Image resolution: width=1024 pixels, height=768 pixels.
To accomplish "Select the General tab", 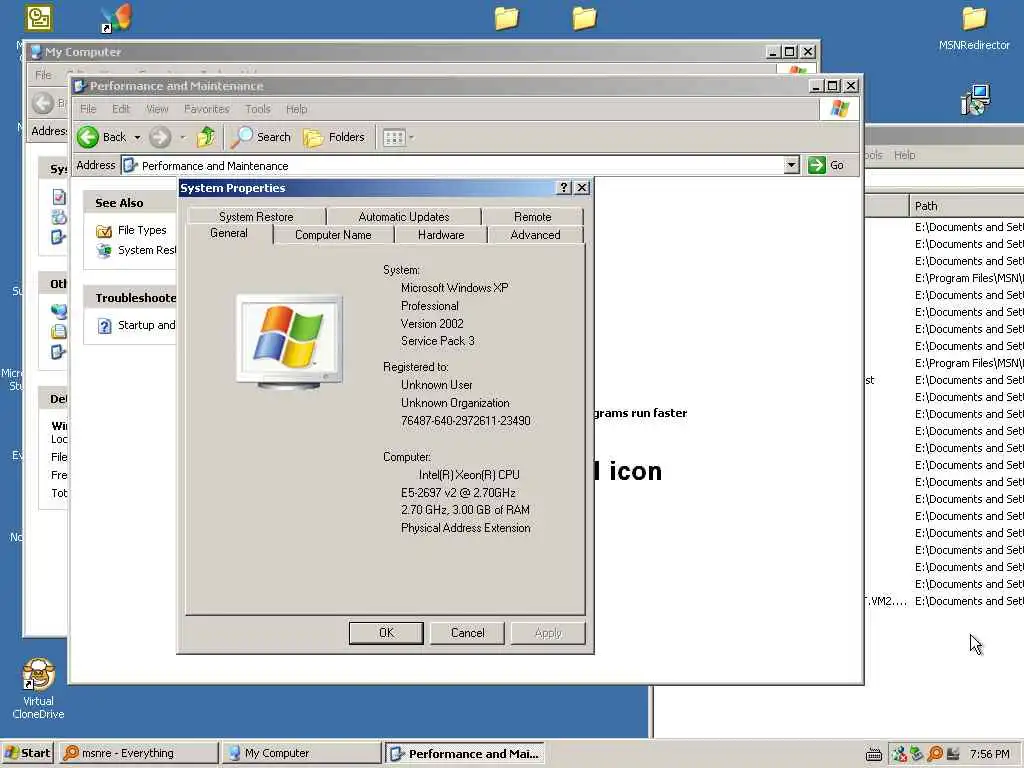I will click(229, 233).
